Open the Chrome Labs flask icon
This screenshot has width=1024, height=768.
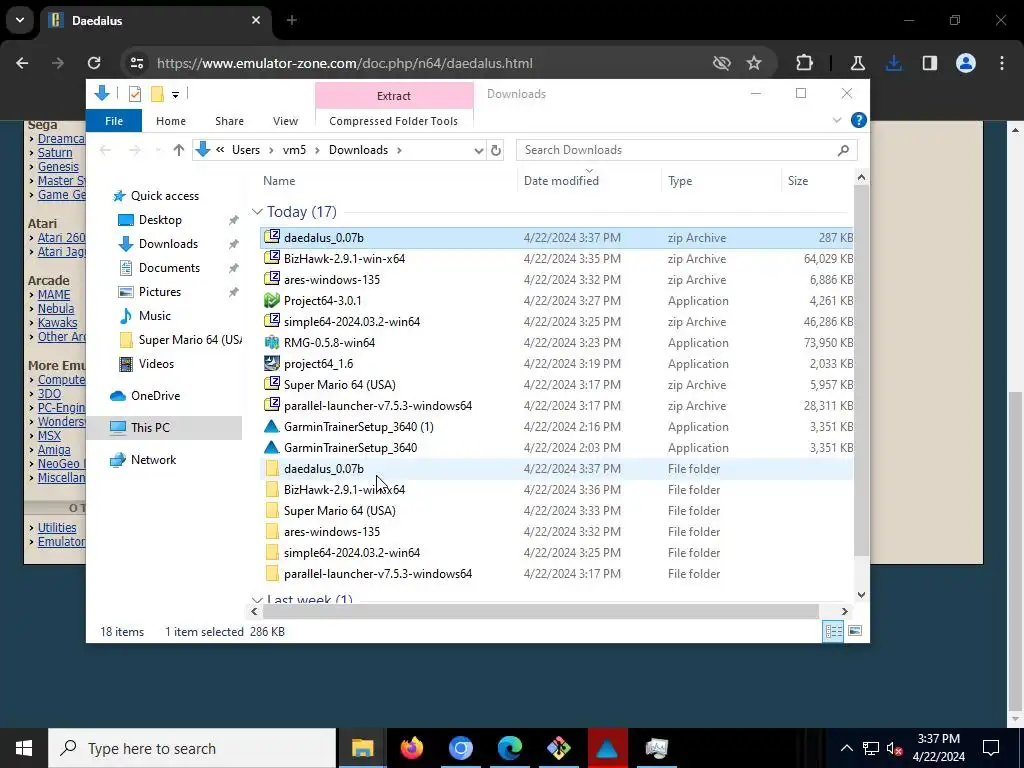tap(857, 63)
